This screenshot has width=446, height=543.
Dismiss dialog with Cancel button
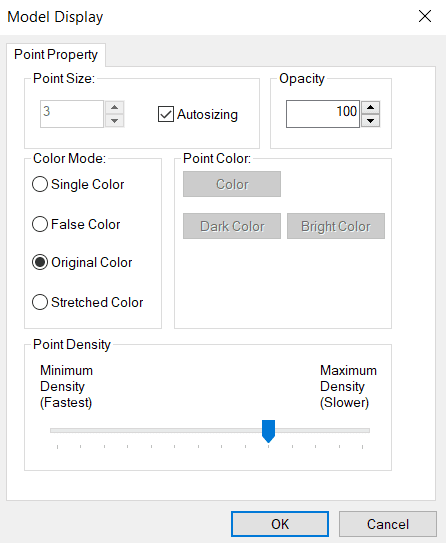388,524
